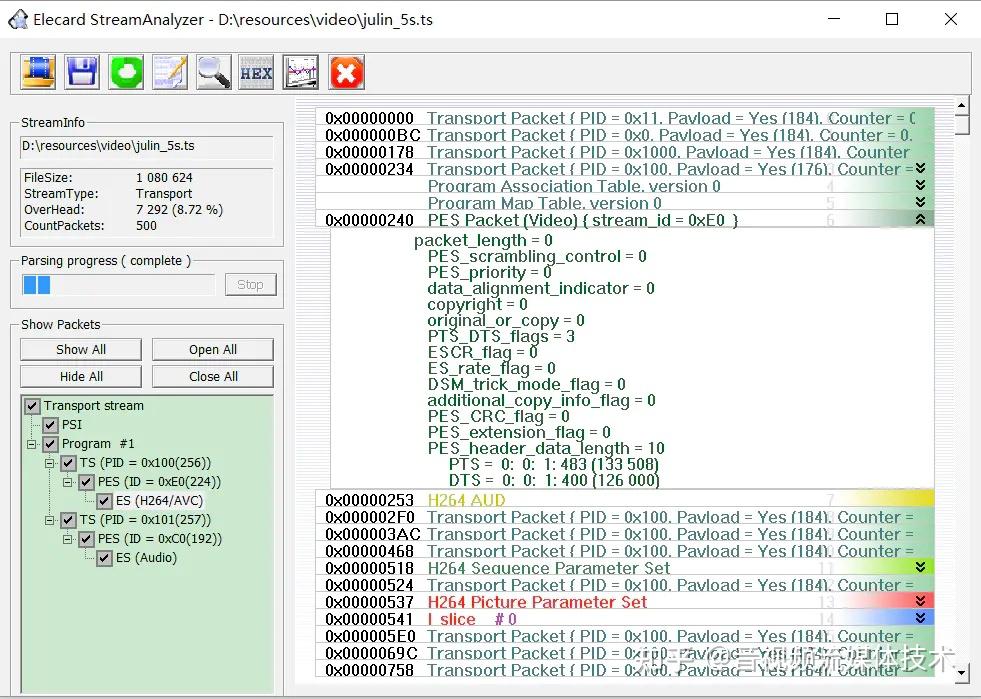
Task: Click the green circular toolbar icon
Action: point(126,72)
